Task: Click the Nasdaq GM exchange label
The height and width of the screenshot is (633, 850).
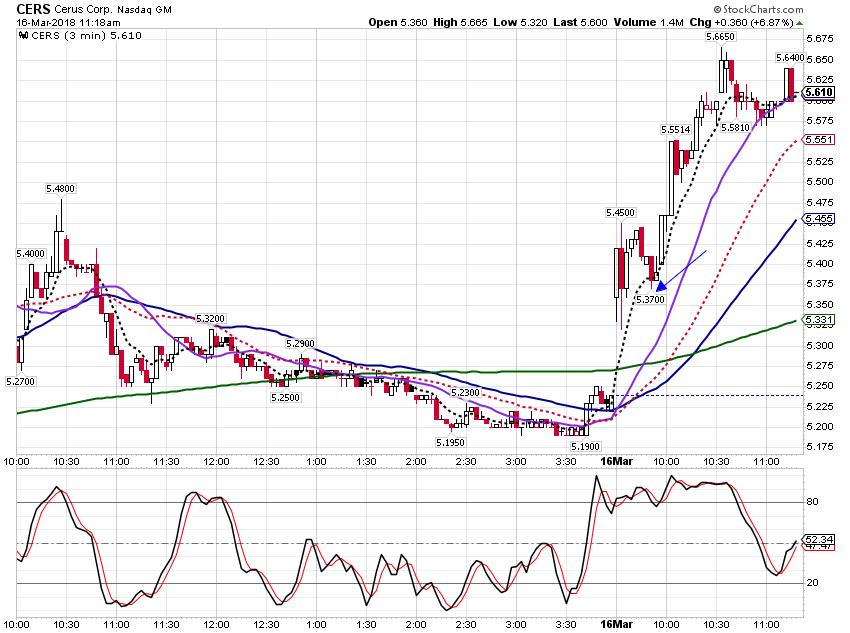Action: tap(143, 10)
